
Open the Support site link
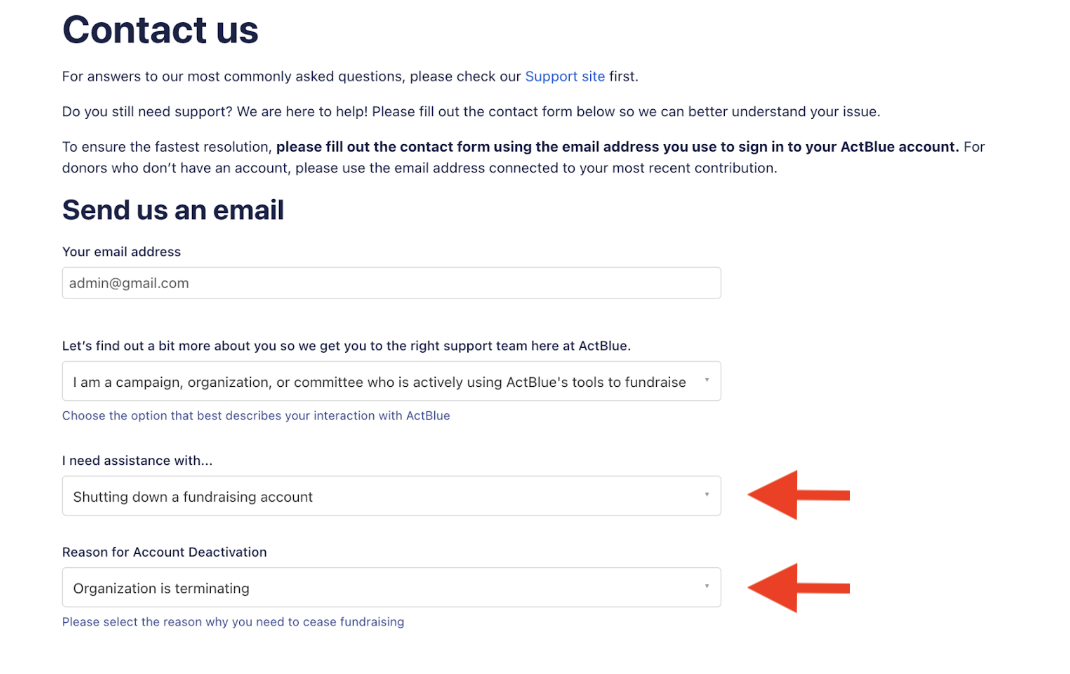tap(564, 76)
